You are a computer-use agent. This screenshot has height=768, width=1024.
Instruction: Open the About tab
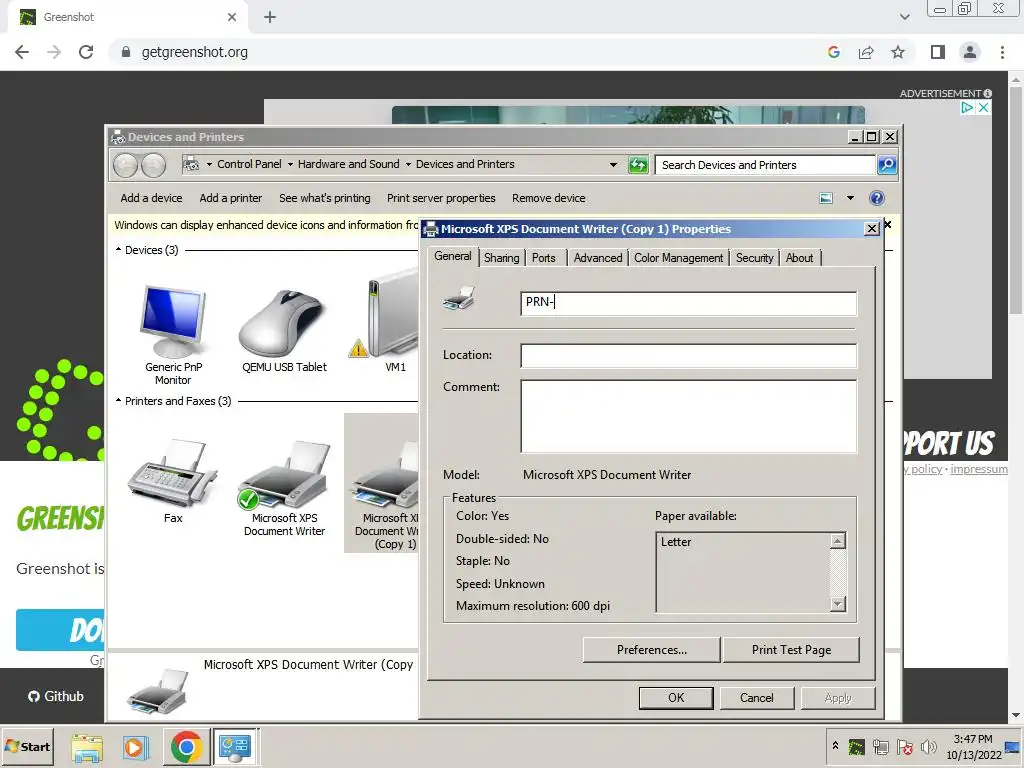(x=799, y=258)
